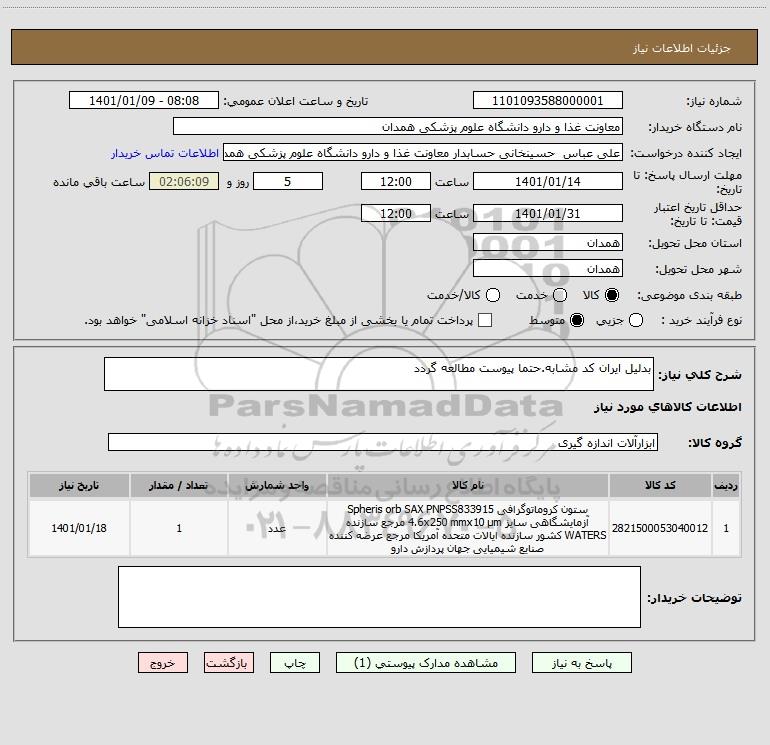Image resolution: width=770 pixels, height=745 pixels.
Task: Click the remaining time counter 02:06:09
Action: 184,182
